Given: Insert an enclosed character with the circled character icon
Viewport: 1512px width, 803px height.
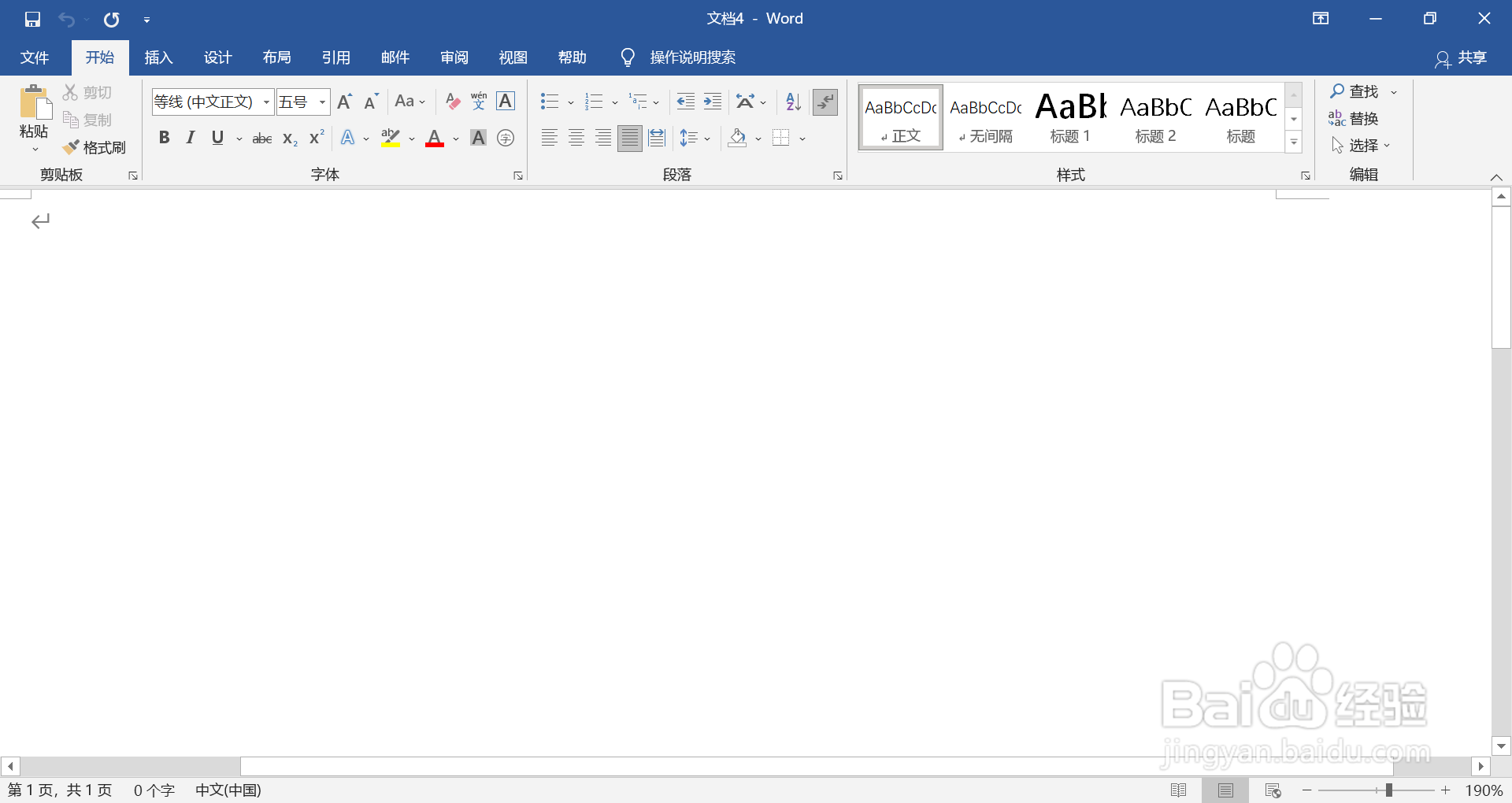Looking at the screenshot, I should (506, 138).
